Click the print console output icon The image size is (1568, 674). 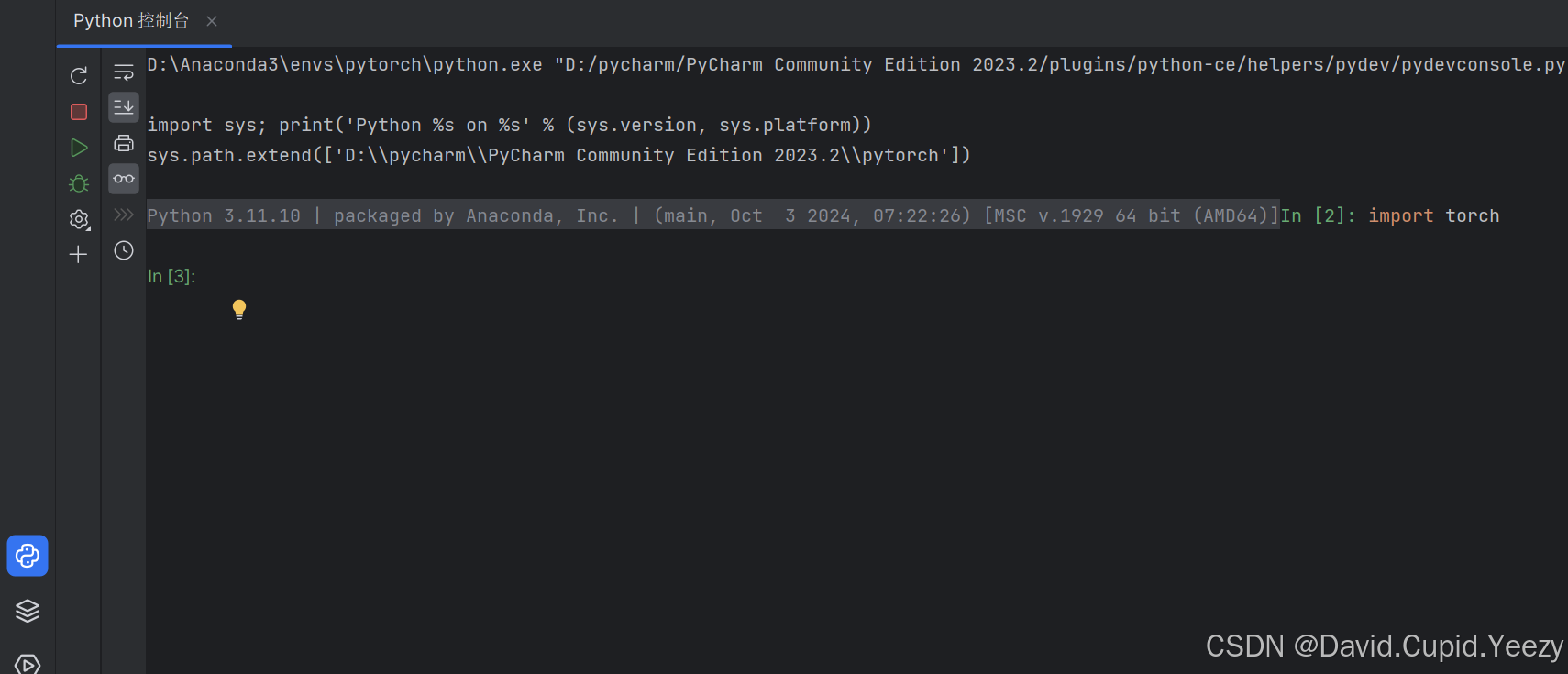point(123,143)
